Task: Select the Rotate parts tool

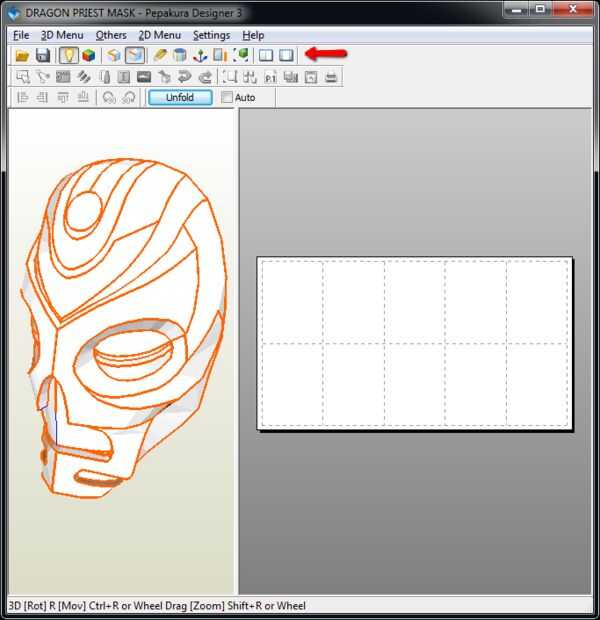Action: [x=43, y=77]
